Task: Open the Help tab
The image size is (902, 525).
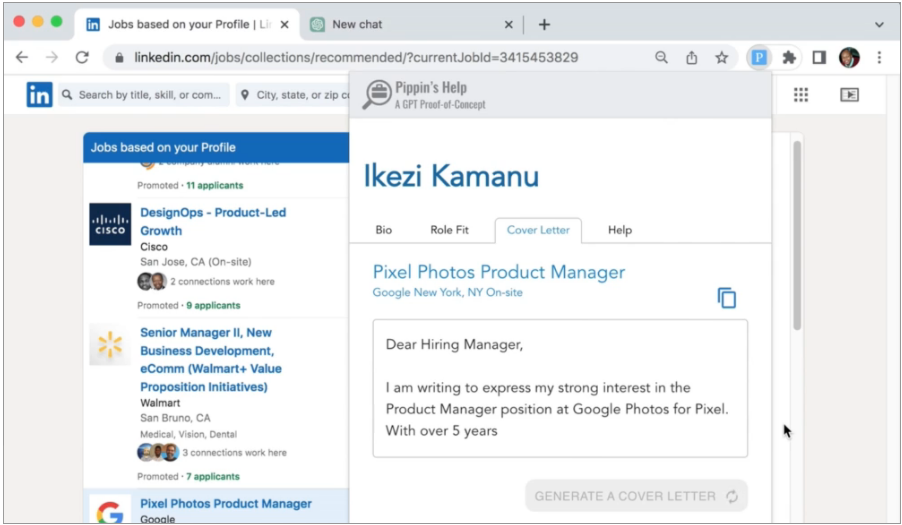Action: 620,230
